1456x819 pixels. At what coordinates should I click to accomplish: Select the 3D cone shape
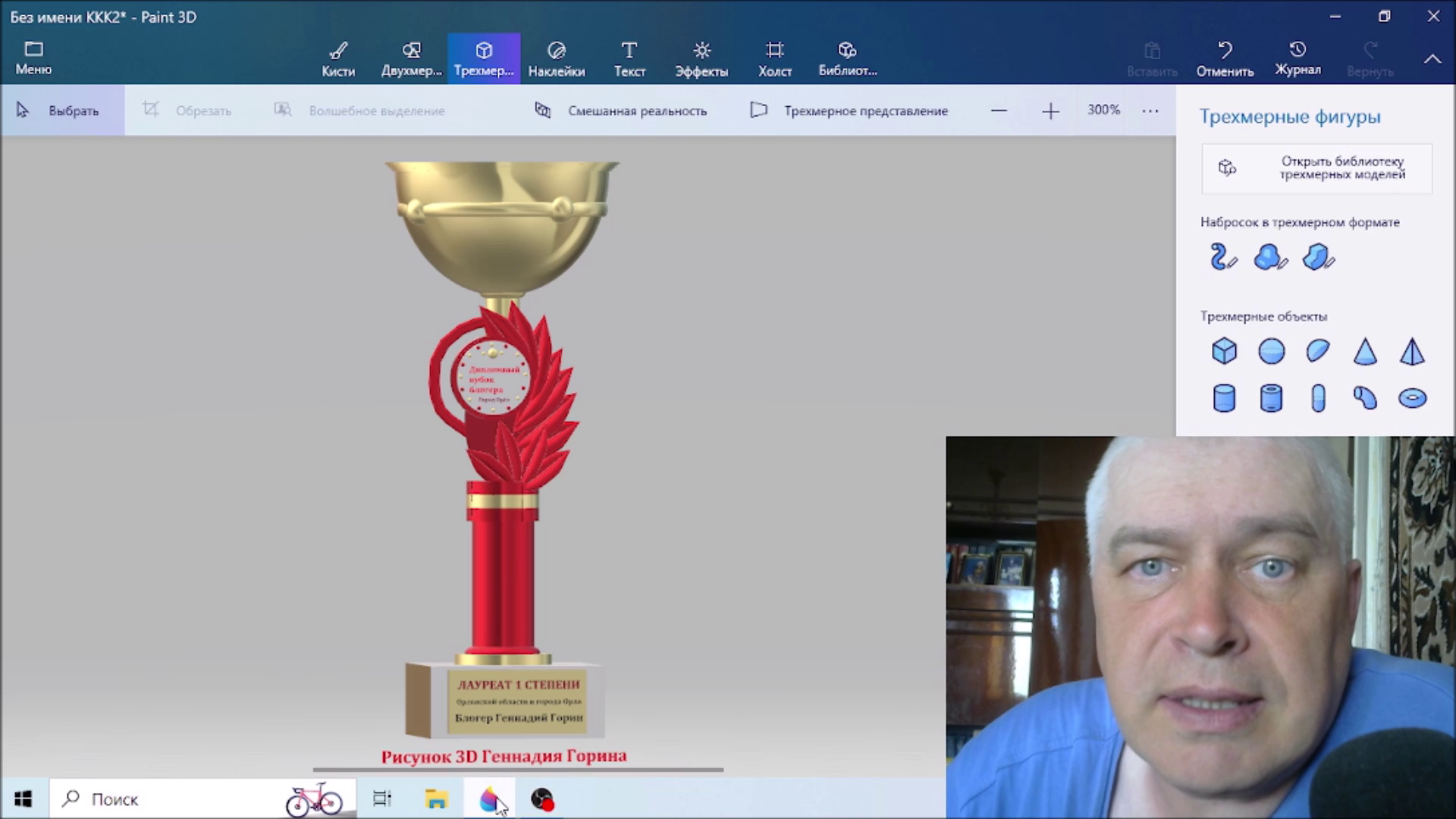tap(1365, 351)
